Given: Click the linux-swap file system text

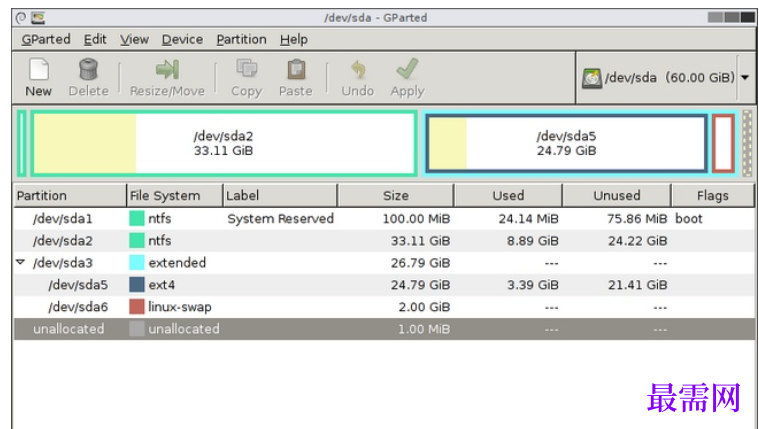Looking at the screenshot, I should click(180, 307).
